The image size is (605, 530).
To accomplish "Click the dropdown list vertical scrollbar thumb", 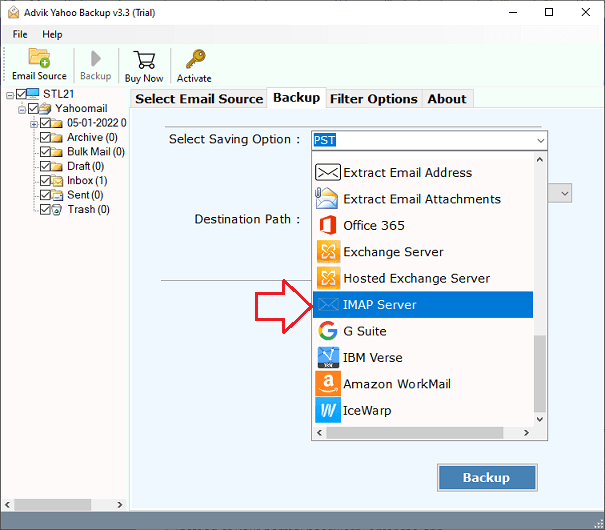I will coord(540,374).
